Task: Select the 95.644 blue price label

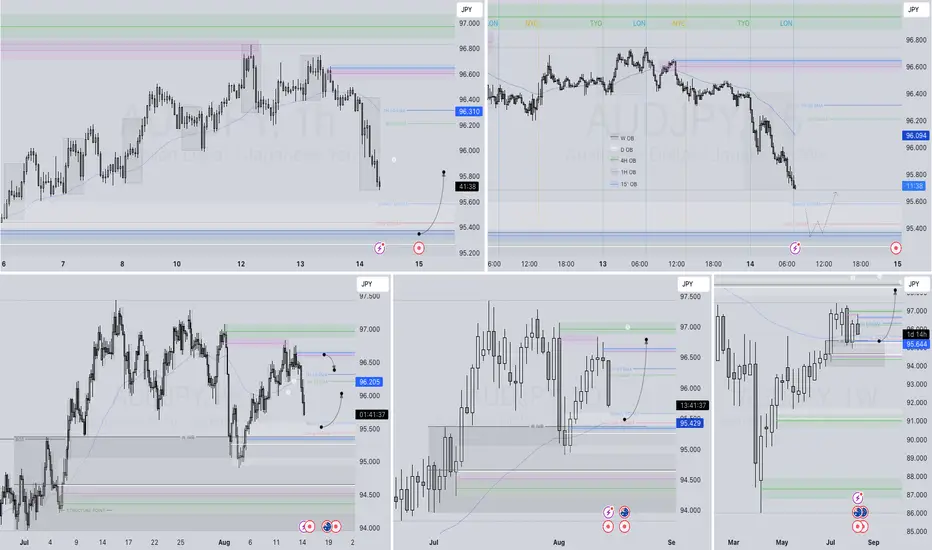Action: click(x=917, y=344)
